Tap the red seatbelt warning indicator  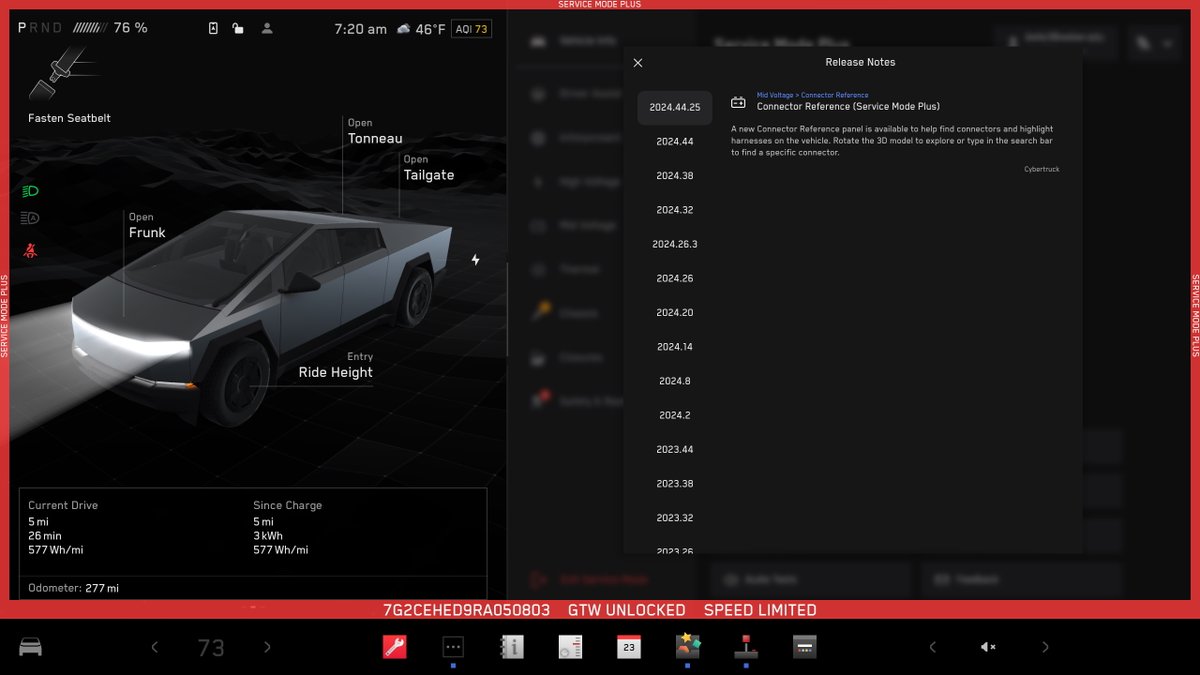[30, 250]
